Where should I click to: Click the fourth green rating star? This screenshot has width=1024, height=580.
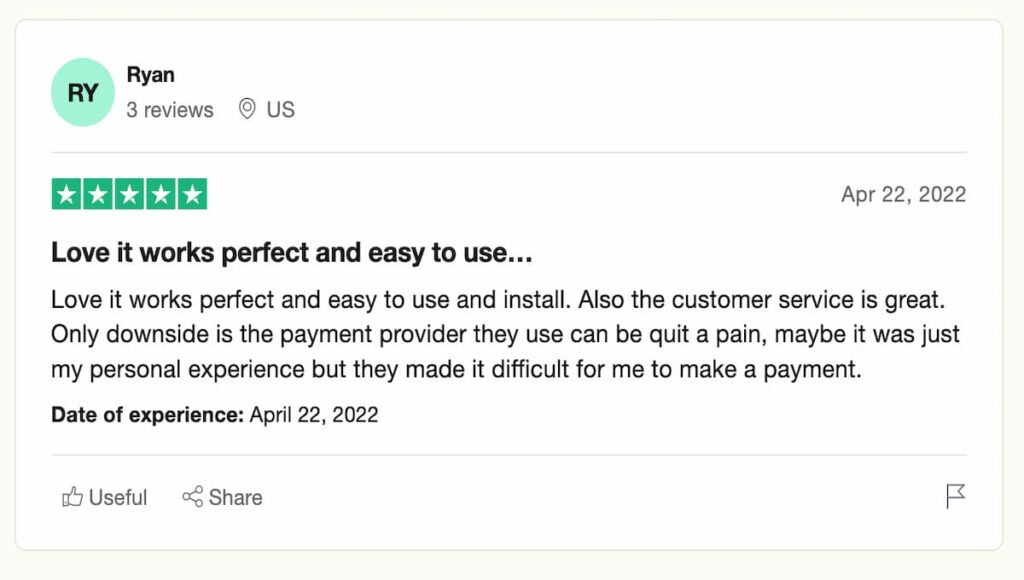click(161, 194)
